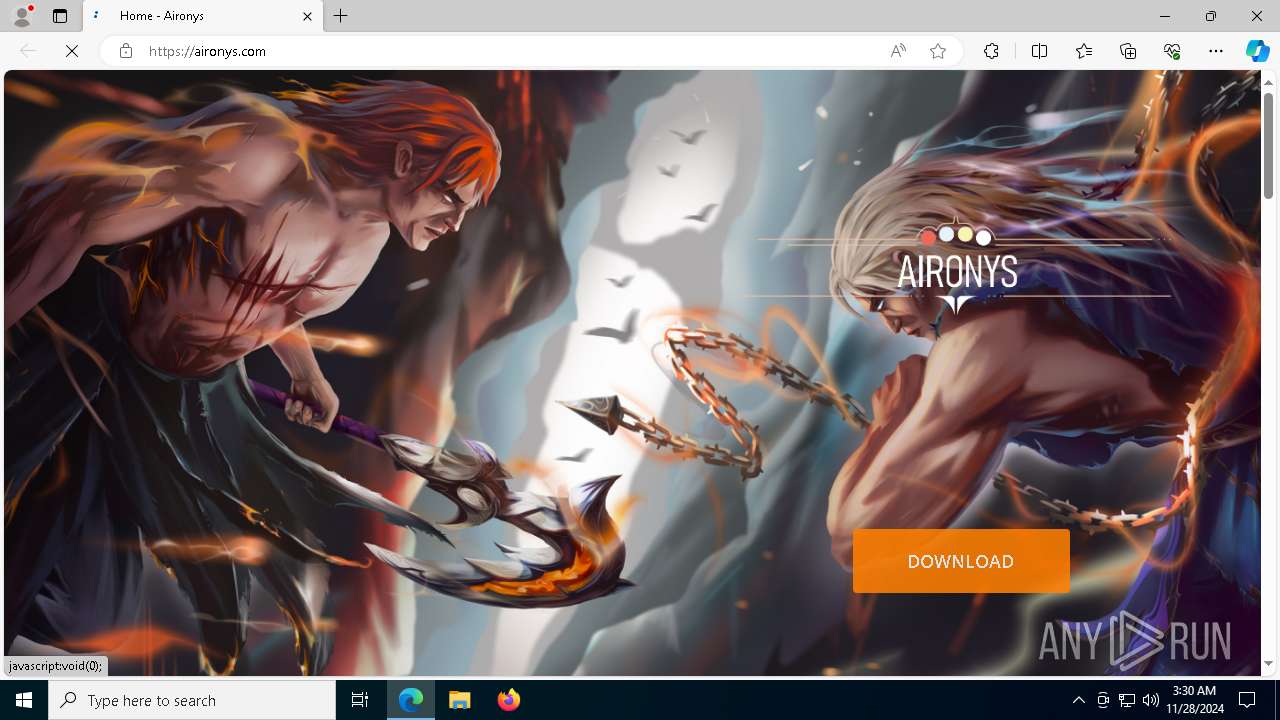Click the vertical scrollbar thumb
The height and width of the screenshot is (720, 1280).
click(1269, 145)
